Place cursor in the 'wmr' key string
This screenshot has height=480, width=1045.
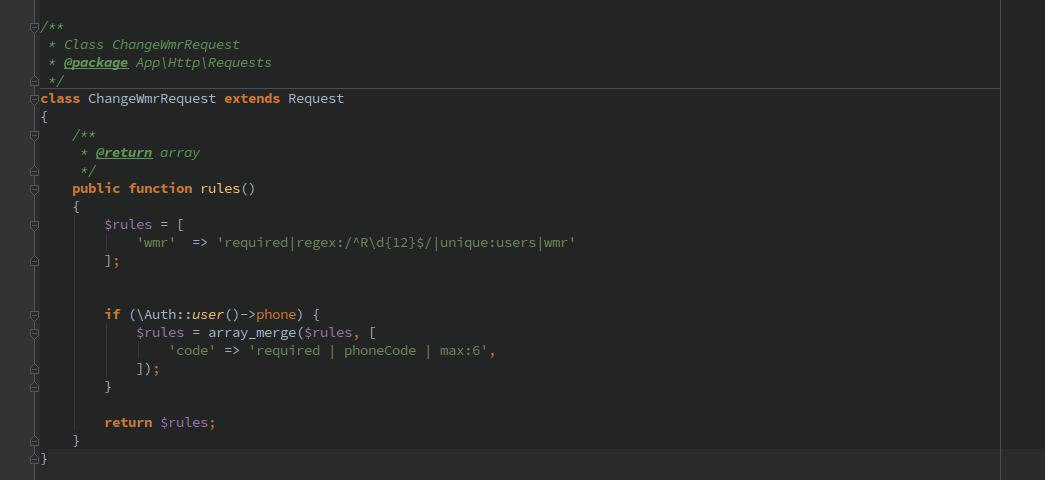pos(156,242)
